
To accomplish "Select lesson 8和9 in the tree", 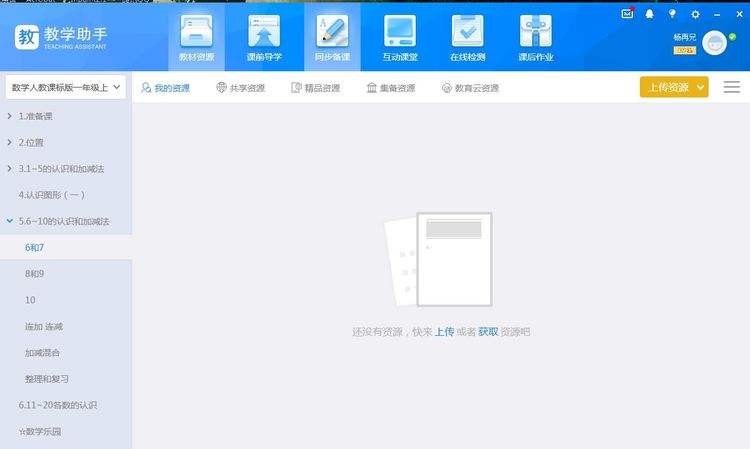I will (x=35, y=273).
